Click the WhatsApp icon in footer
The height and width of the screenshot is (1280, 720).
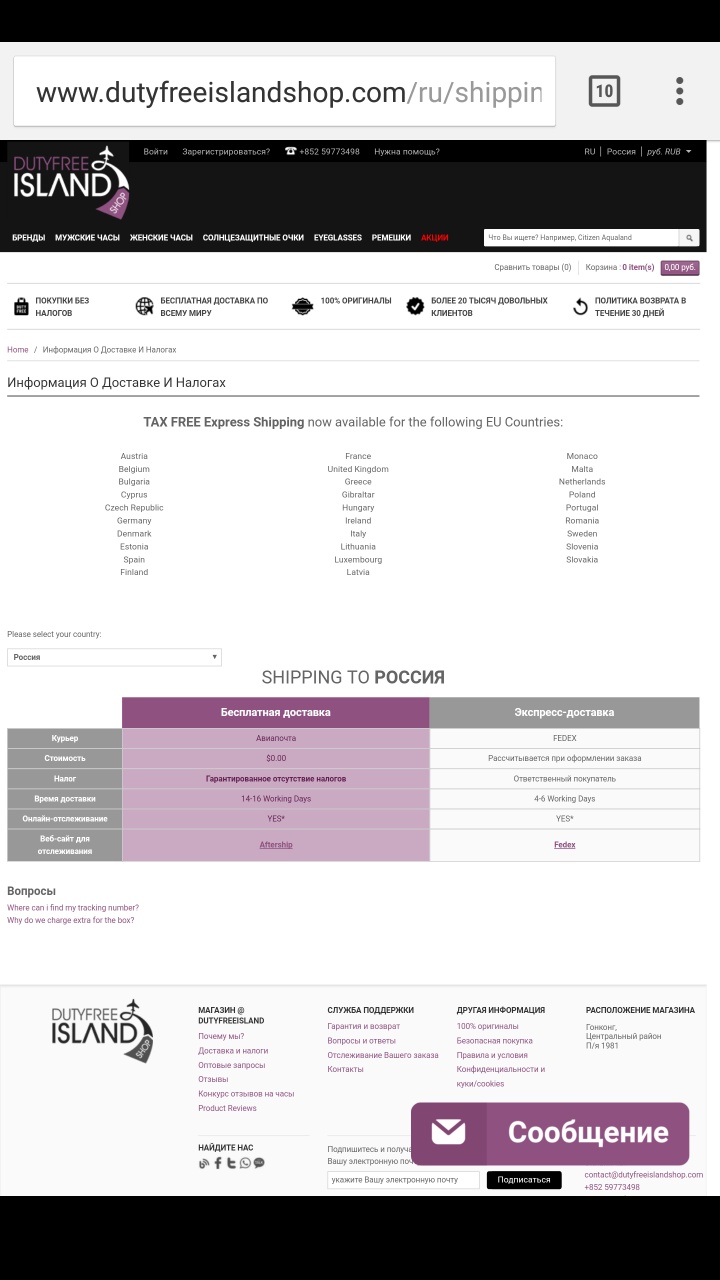point(245,1163)
